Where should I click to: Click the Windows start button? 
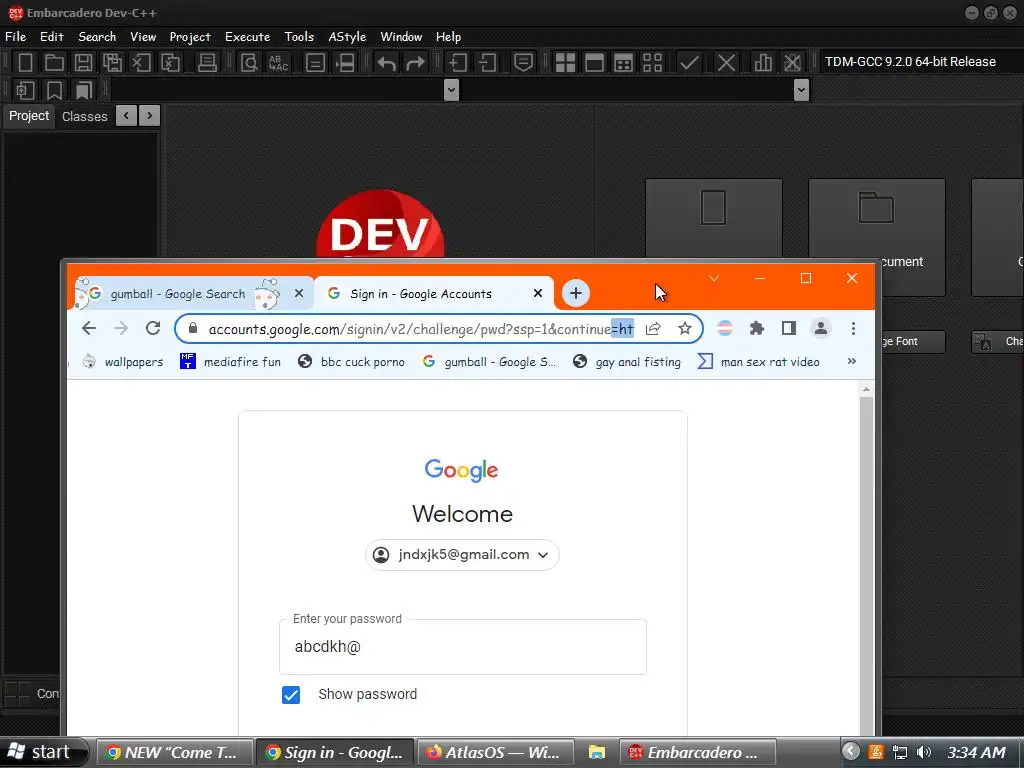coord(43,752)
